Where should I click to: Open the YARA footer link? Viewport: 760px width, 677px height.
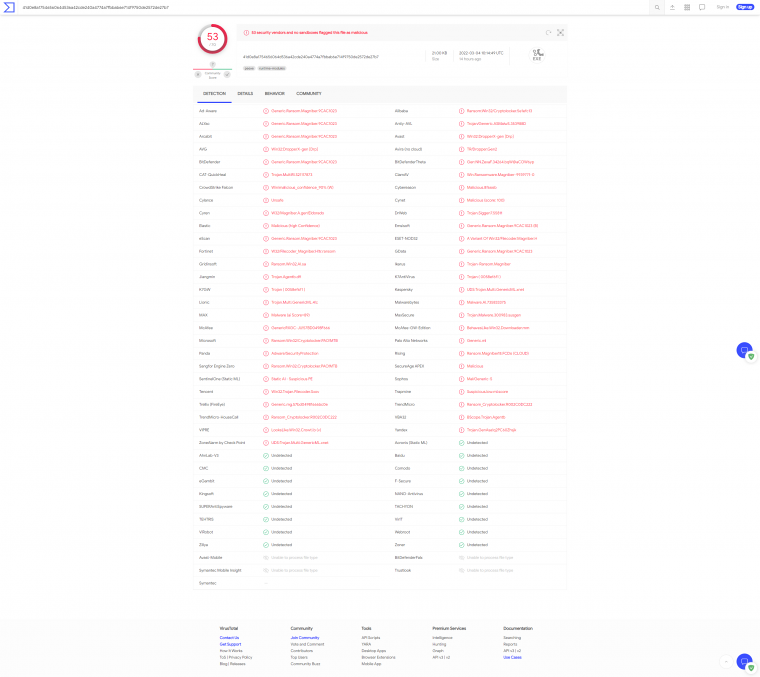(366, 645)
